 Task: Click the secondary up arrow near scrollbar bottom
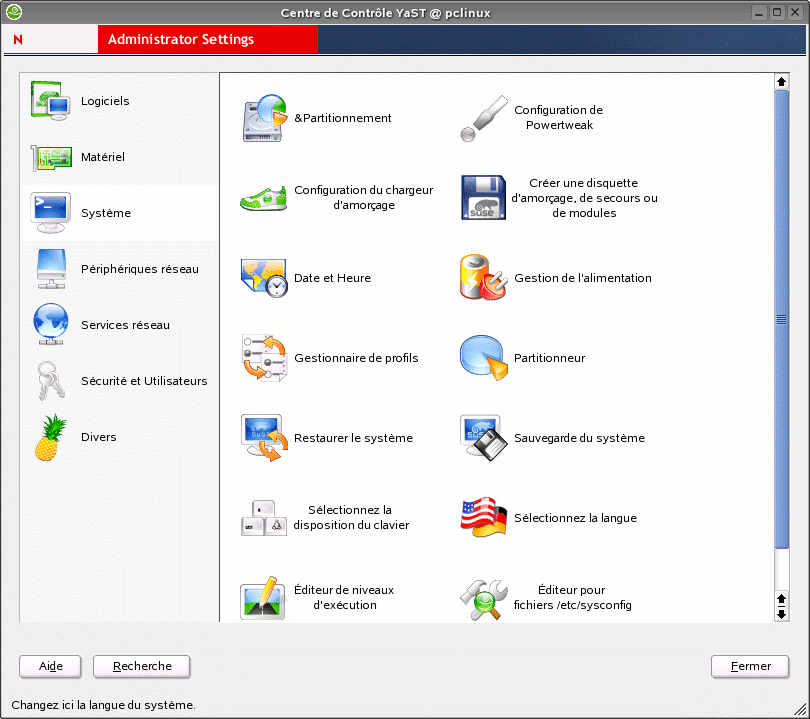click(782, 599)
